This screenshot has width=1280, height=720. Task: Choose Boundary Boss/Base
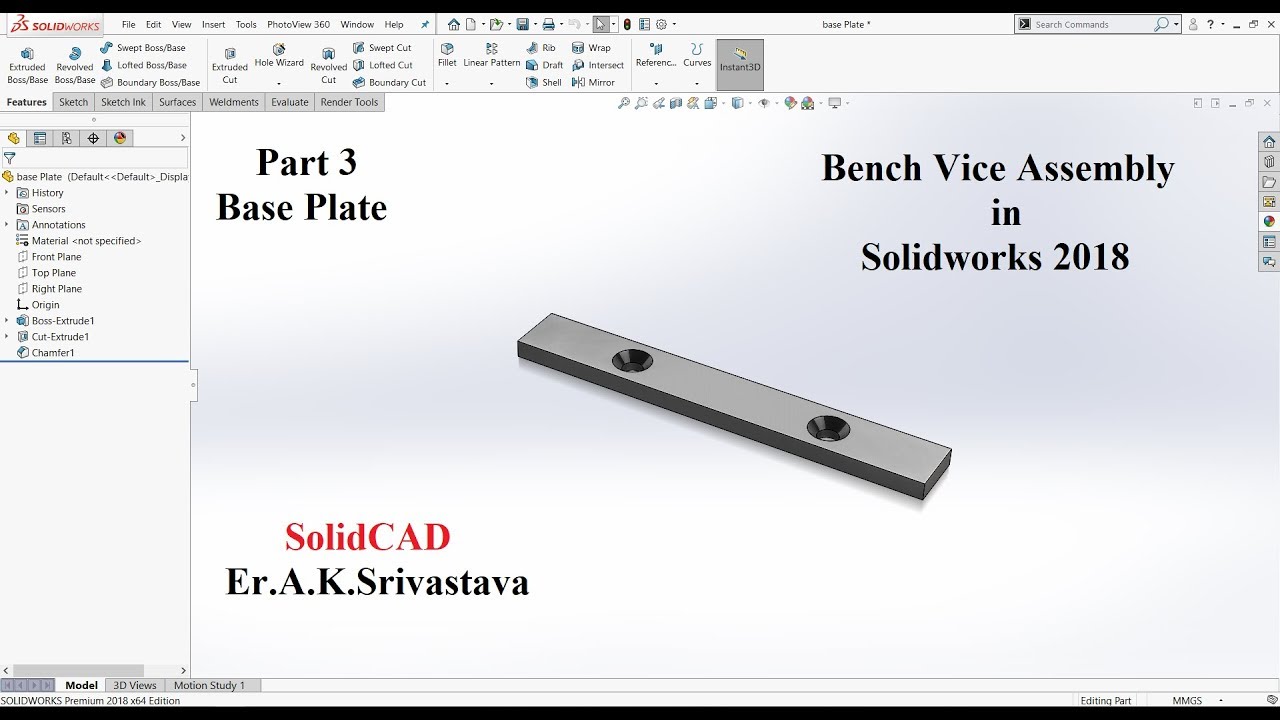pos(150,83)
